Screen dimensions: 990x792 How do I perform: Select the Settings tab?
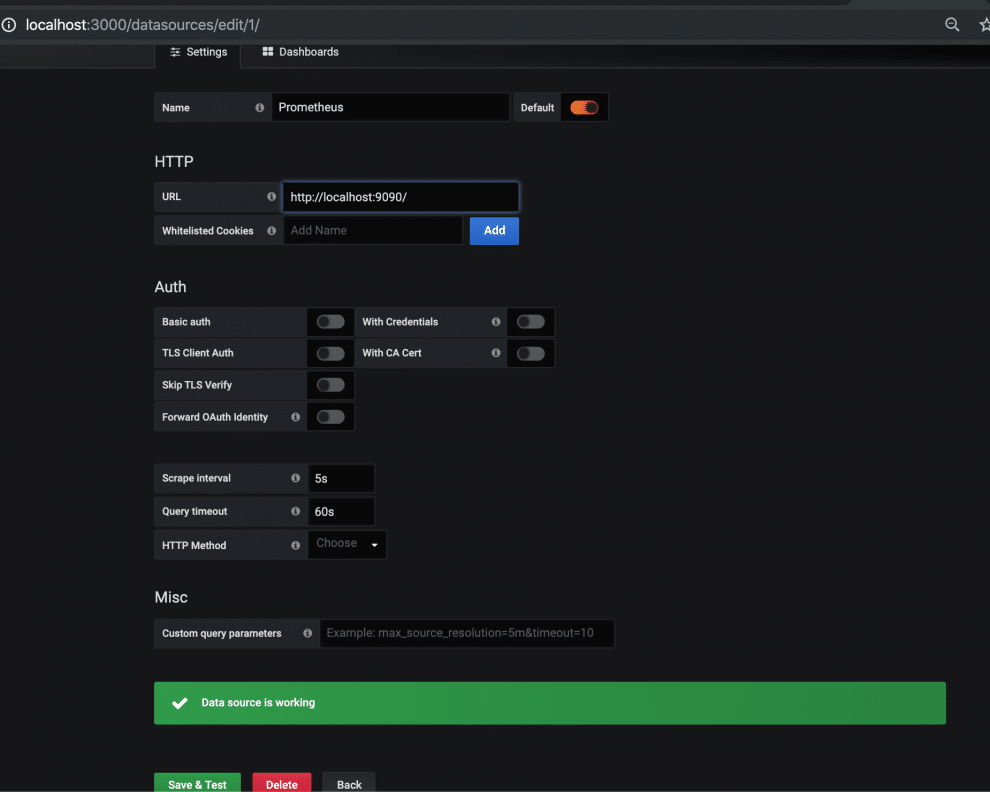198,51
